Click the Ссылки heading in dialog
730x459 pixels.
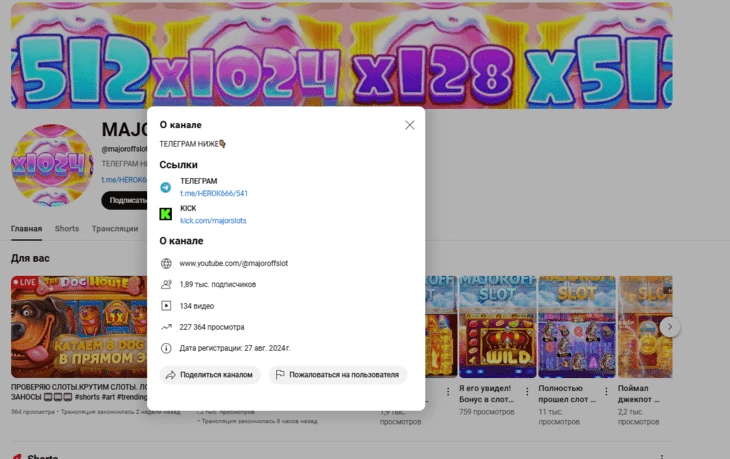(178, 165)
